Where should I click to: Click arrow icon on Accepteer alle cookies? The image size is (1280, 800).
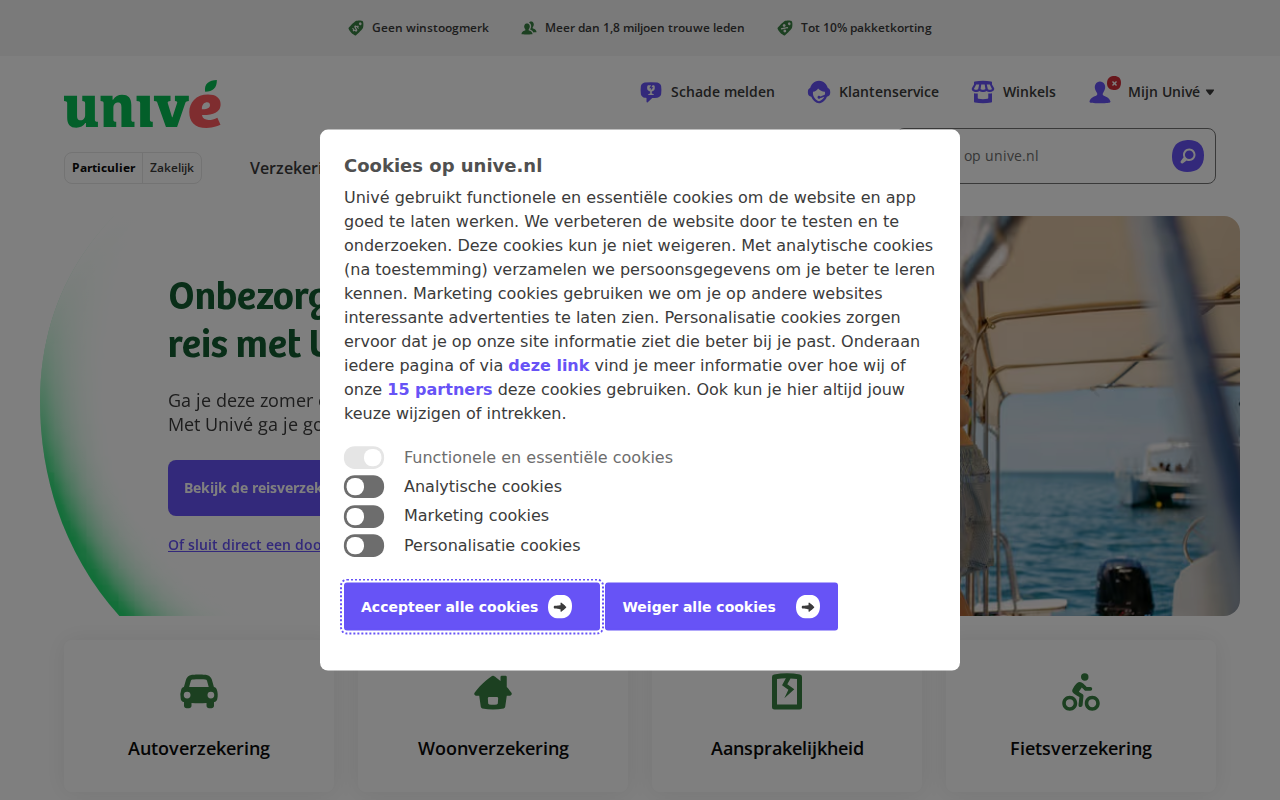coord(560,607)
